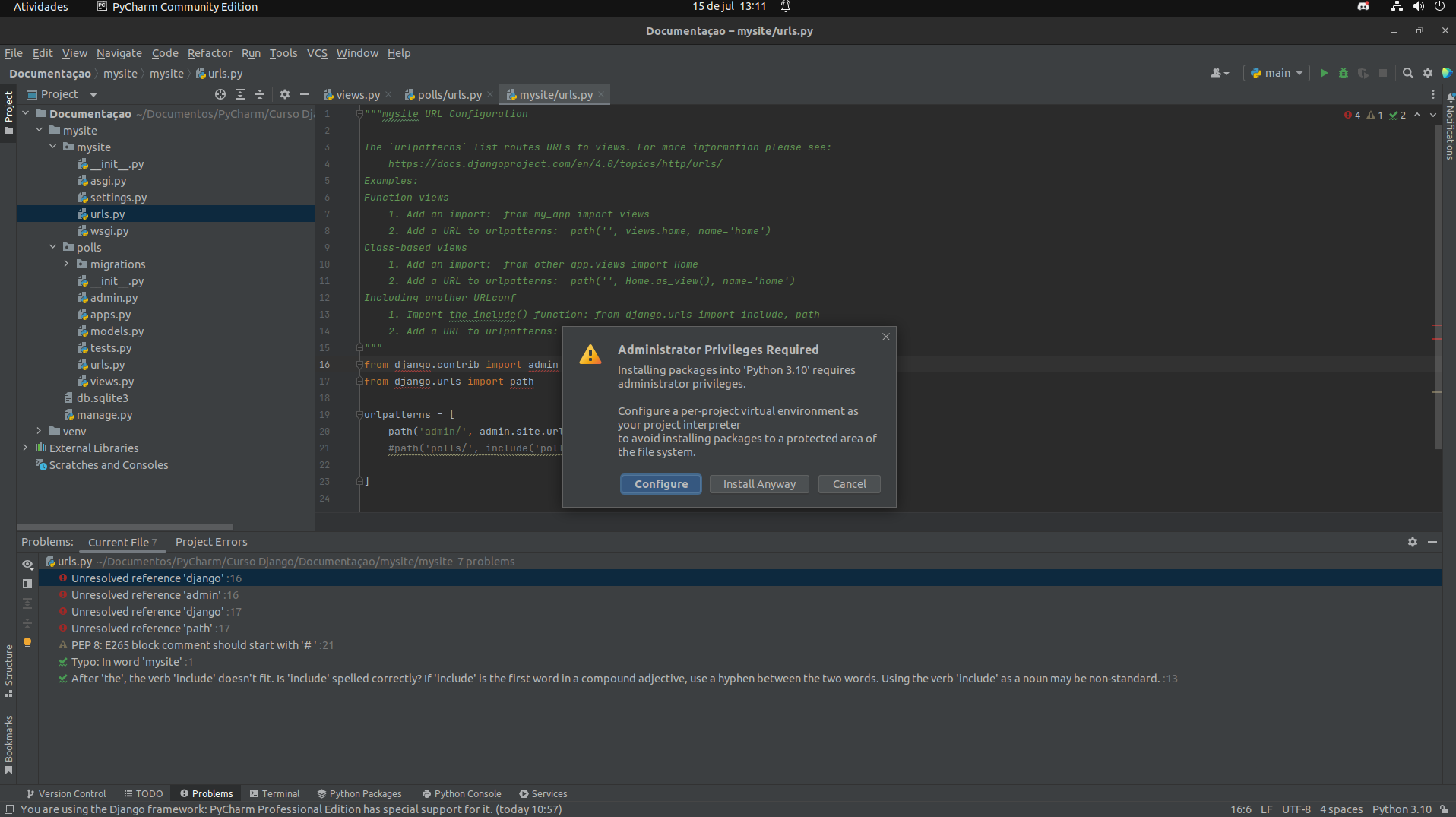Open the Refactor menu

(210, 53)
